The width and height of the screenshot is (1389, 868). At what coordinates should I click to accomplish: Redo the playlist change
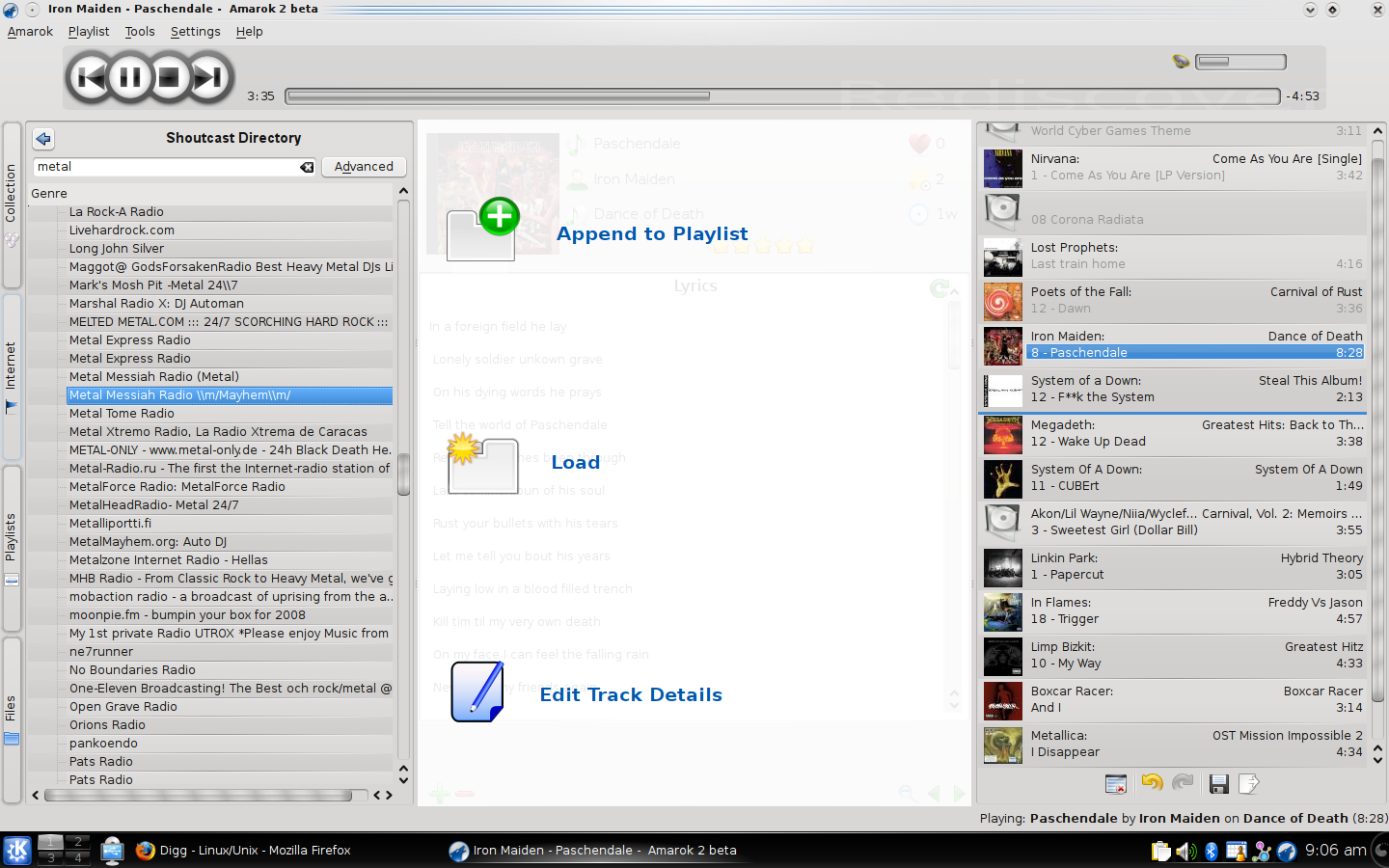coord(1184,783)
